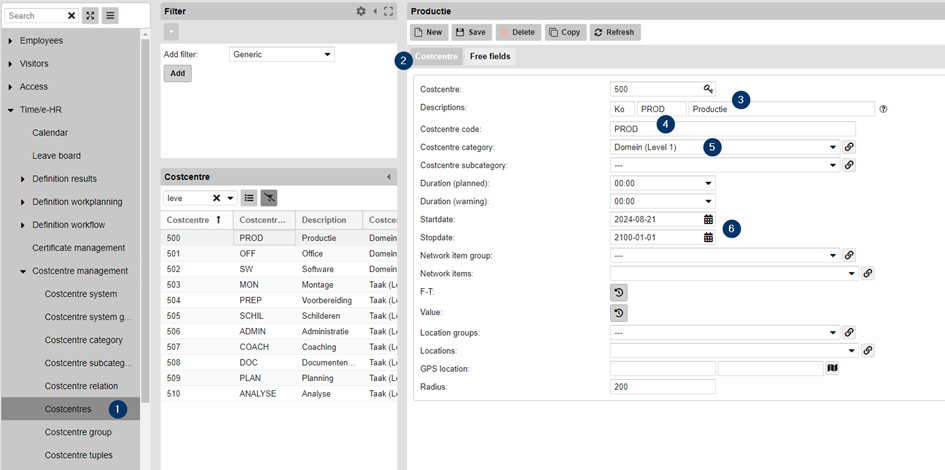945x470 pixels.
Task: Open the Startdate calendar picker
Action: tap(708, 219)
